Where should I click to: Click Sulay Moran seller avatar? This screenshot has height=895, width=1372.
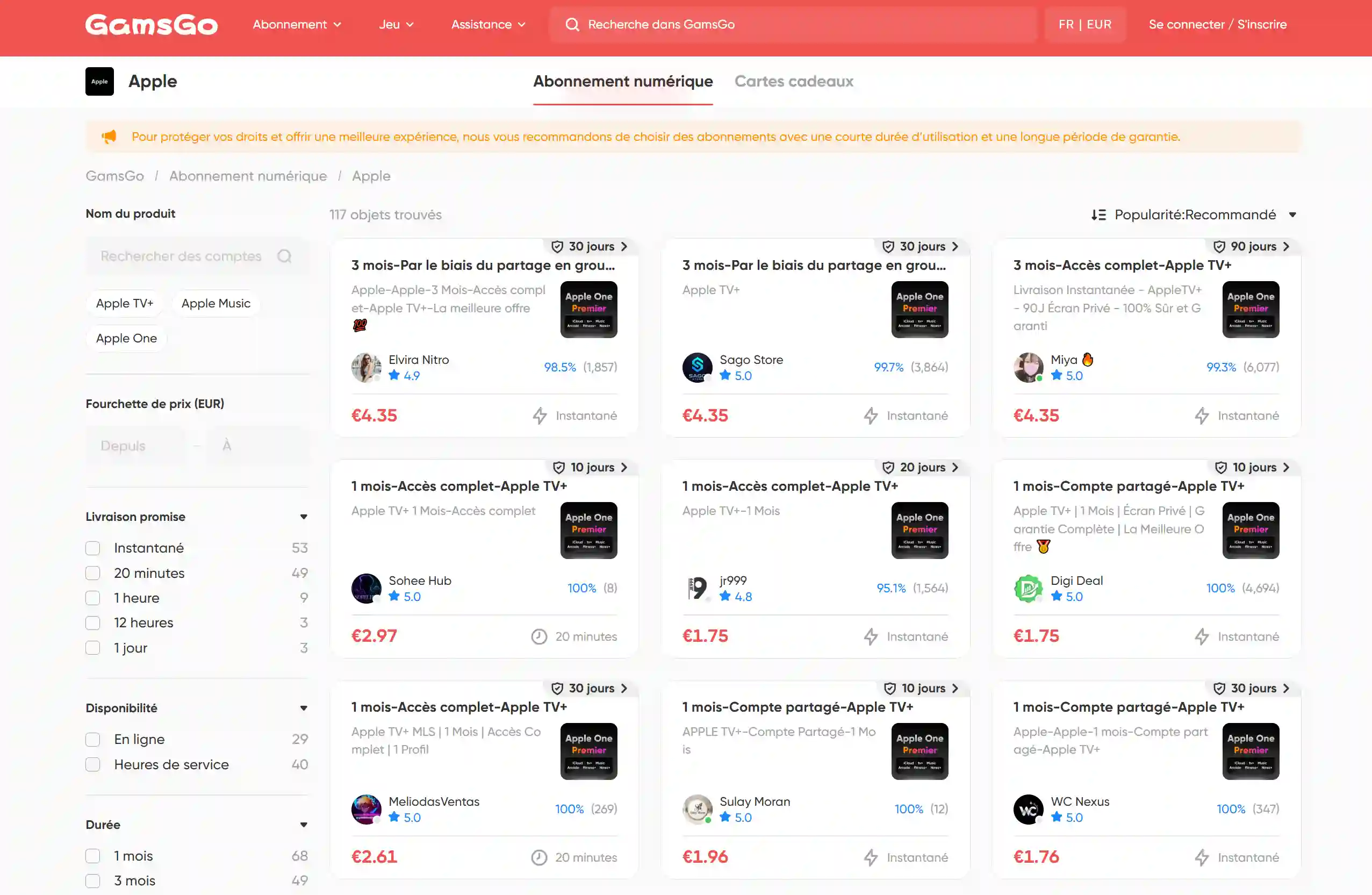697,809
